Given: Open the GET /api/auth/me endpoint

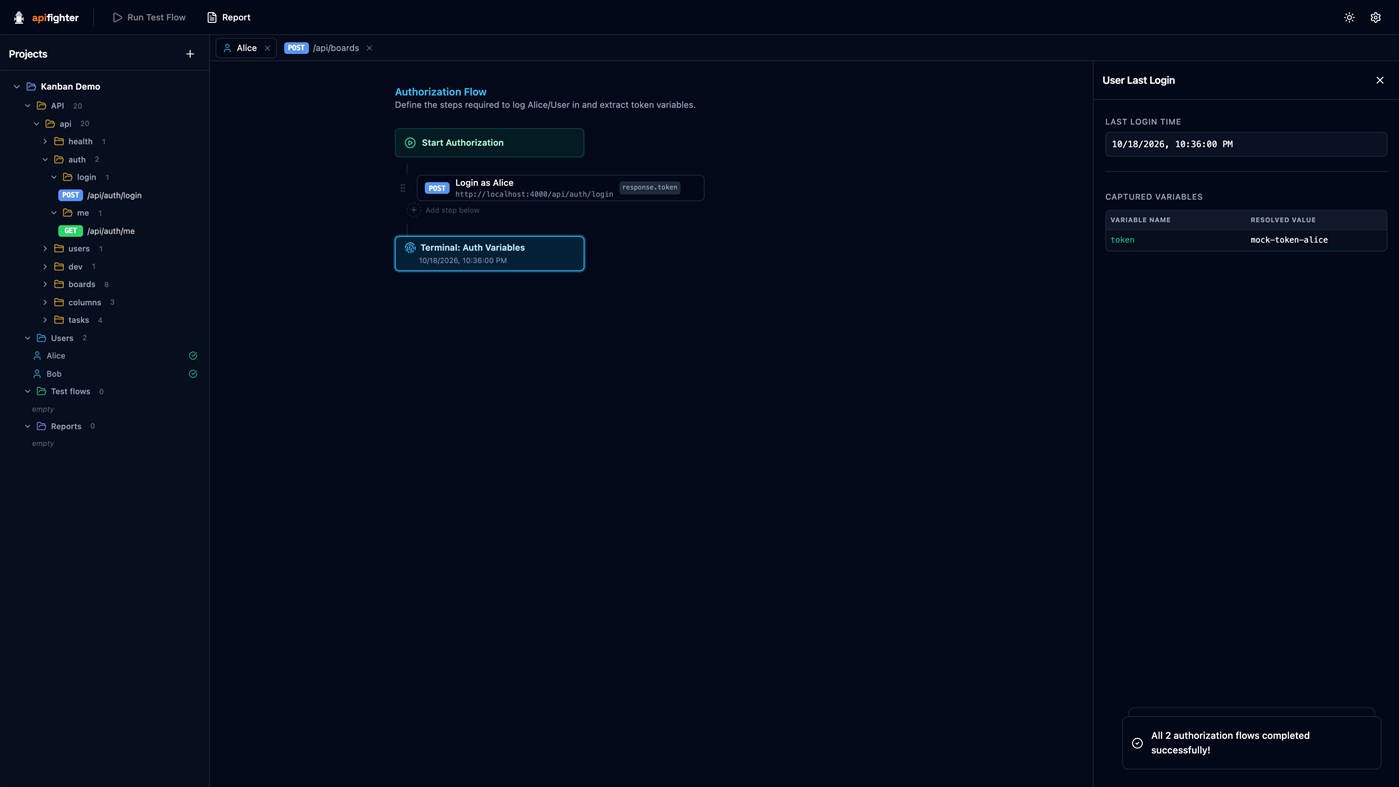Looking at the screenshot, I should [x=97, y=231].
